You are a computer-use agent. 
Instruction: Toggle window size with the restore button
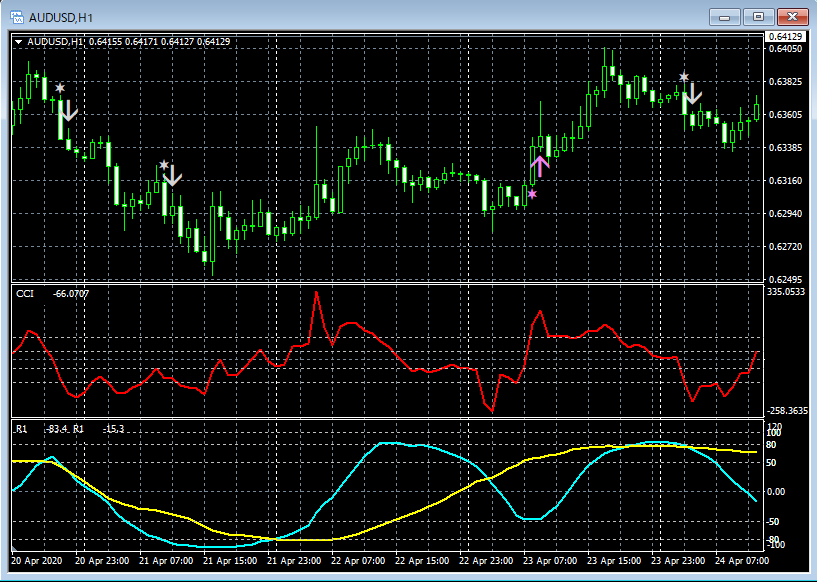pyautogui.click(x=758, y=17)
